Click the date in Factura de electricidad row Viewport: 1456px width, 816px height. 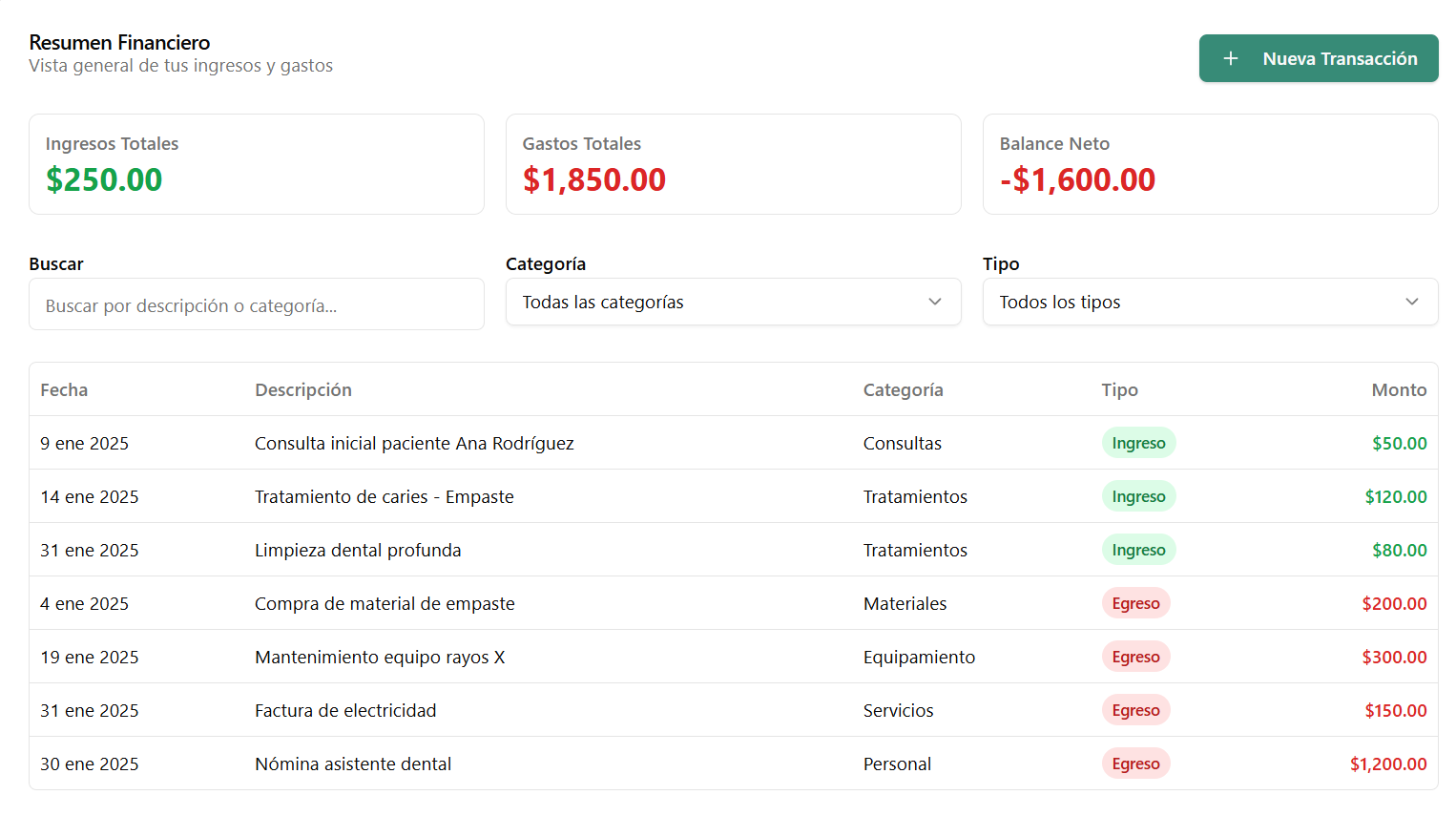click(x=89, y=710)
